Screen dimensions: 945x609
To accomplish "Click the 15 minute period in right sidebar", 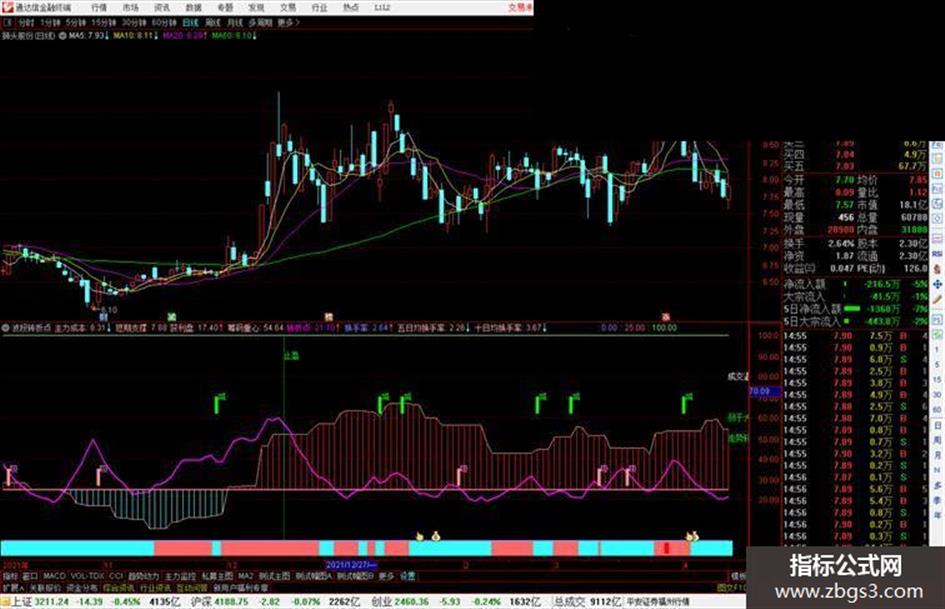I will point(937,380).
